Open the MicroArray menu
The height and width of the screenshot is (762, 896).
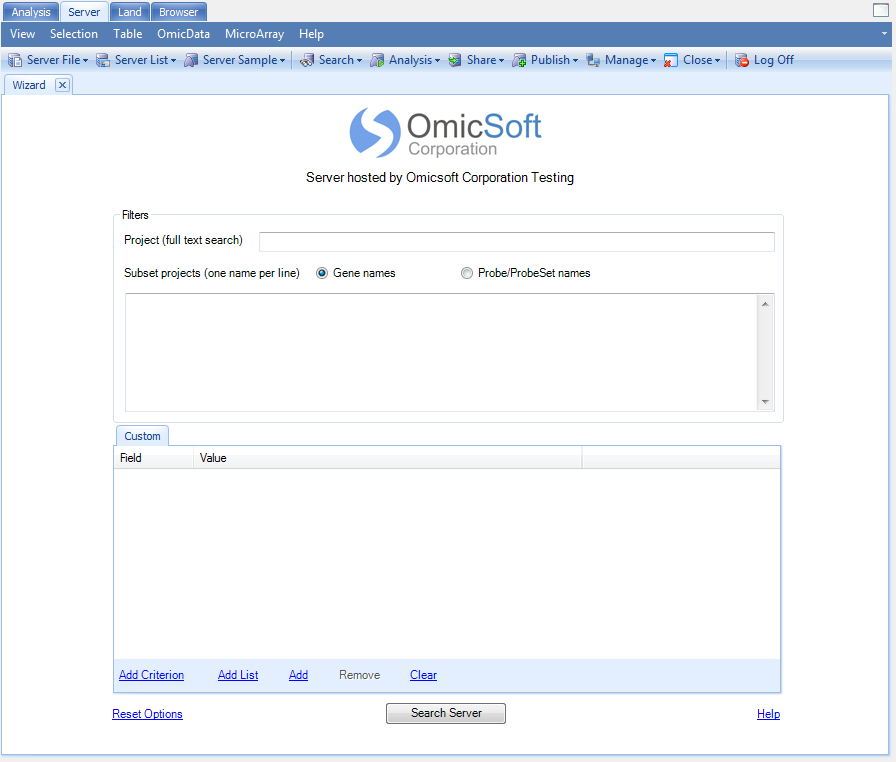[x=254, y=34]
